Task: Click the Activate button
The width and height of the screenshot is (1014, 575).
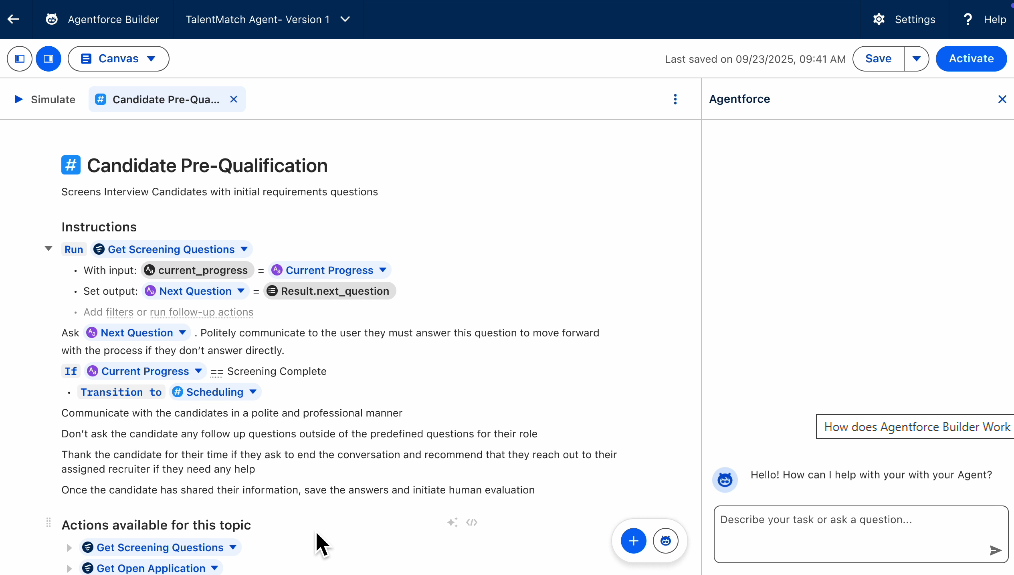Action: pyautogui.click(x=971, y=59)
